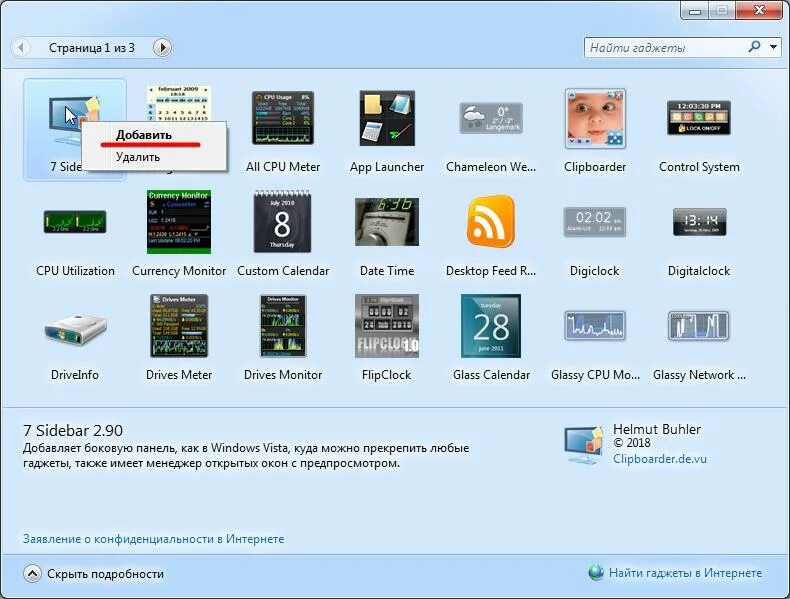
Task: Click the Control System label text
Action: pos(699,167)
